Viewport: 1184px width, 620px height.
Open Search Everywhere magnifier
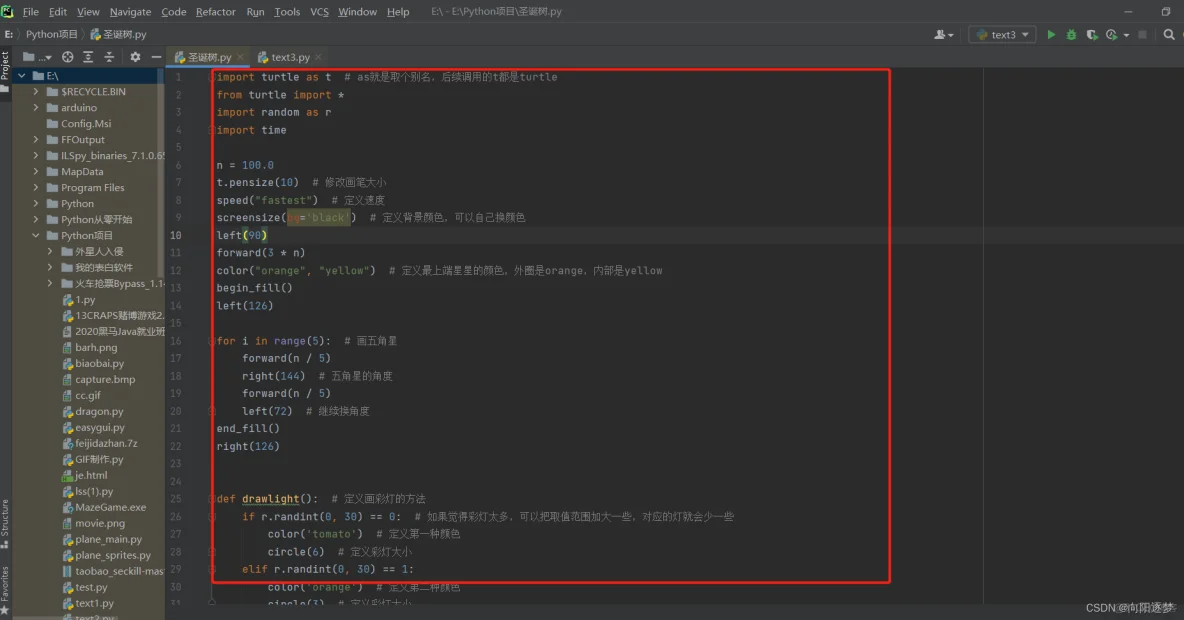click(1169, 35)
